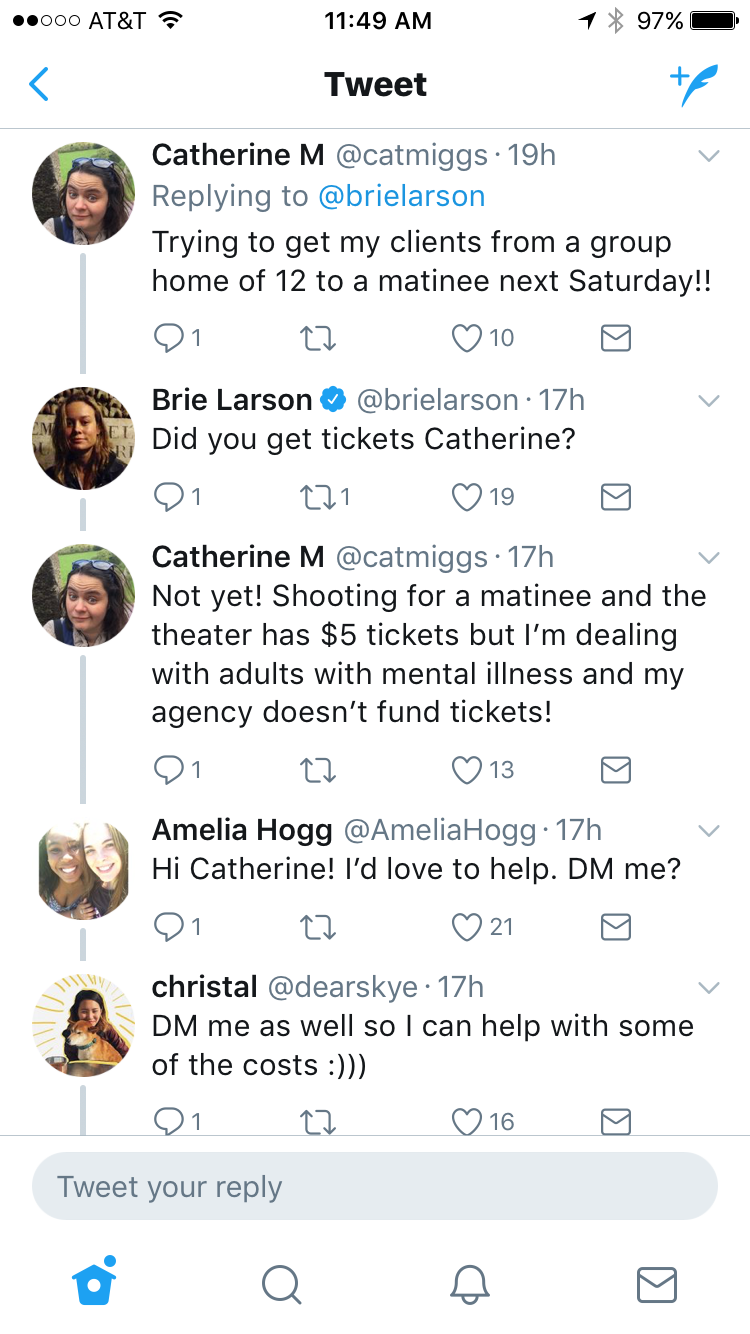Like Brie Larson's tweet with 19 likes
This screenshot has width=750, height=1334.
[467, 496]
